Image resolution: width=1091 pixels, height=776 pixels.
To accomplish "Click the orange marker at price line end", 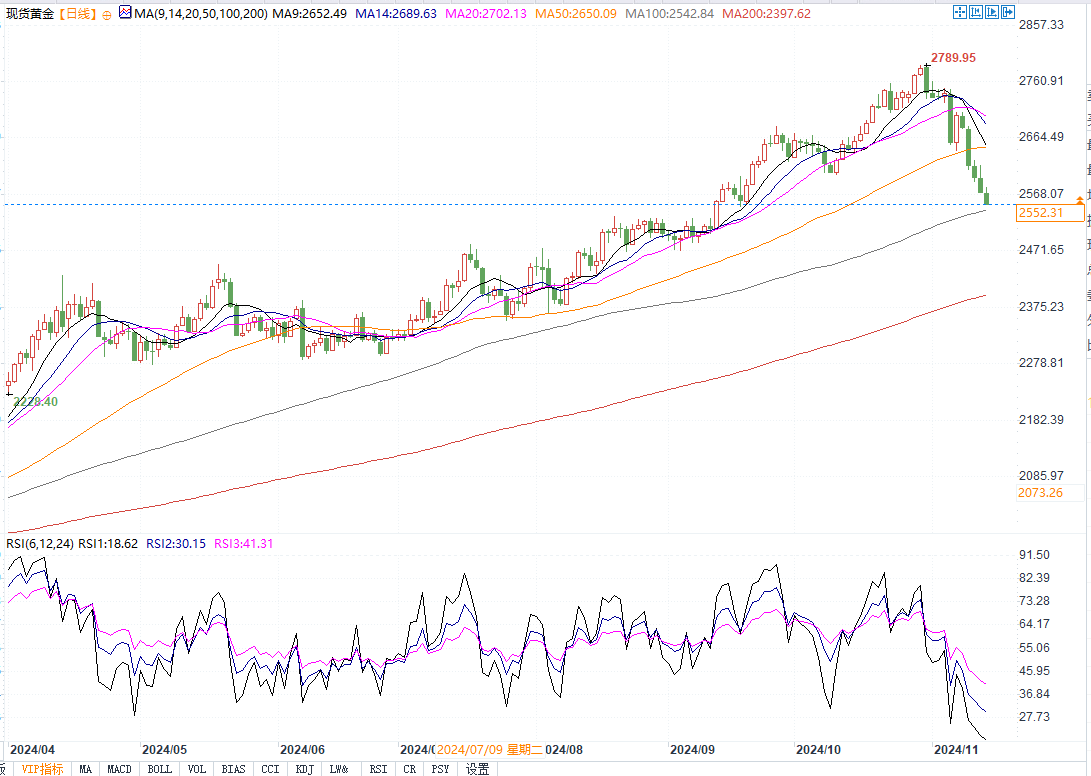I will (x=1079, y=201).
